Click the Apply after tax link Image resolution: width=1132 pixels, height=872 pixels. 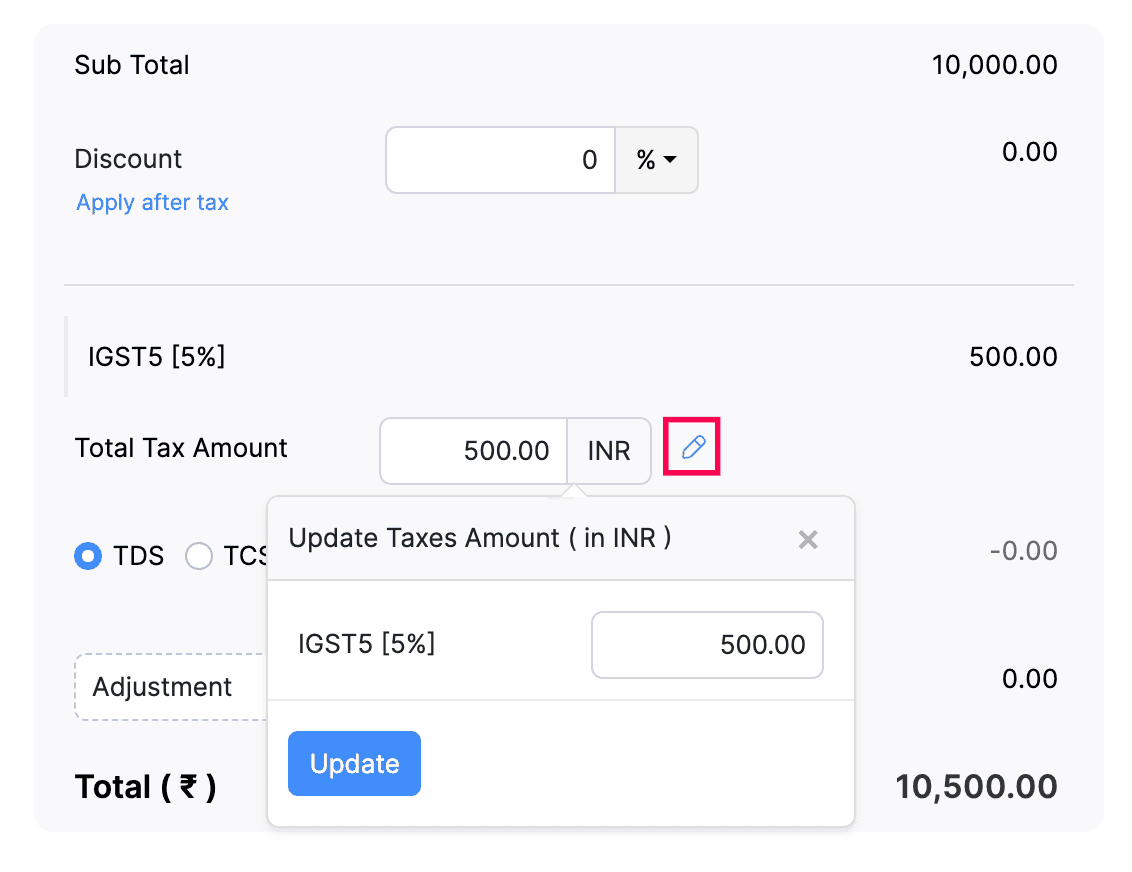[x=151, y=202]
